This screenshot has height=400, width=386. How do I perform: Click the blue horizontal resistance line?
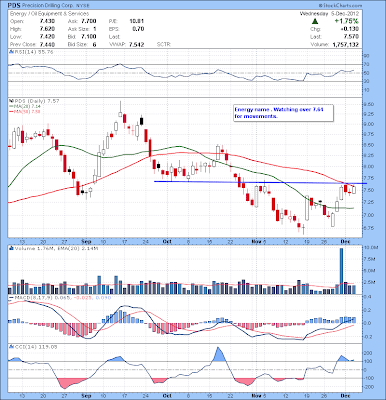[x=260, y=182]
